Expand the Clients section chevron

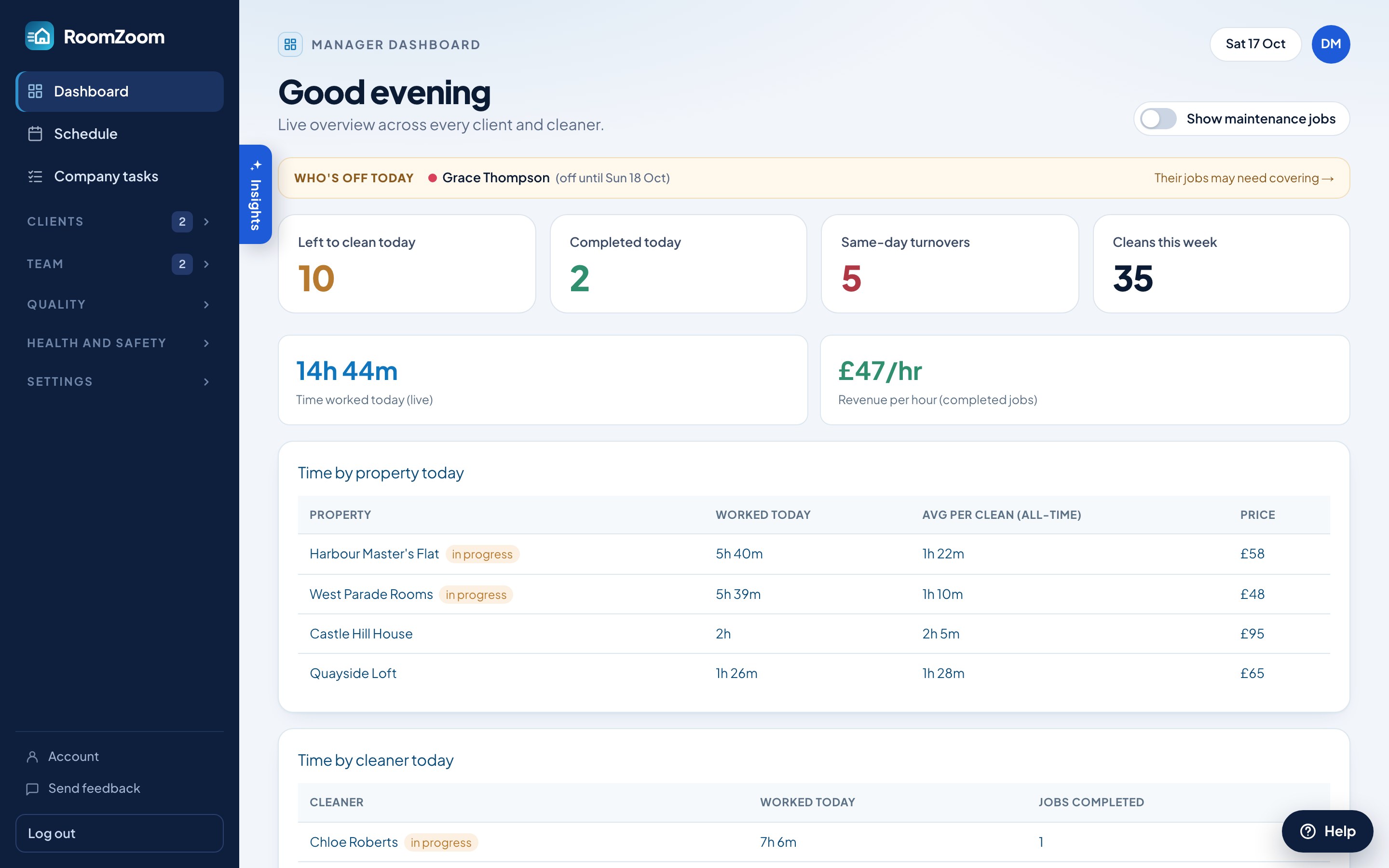(206, 222)
